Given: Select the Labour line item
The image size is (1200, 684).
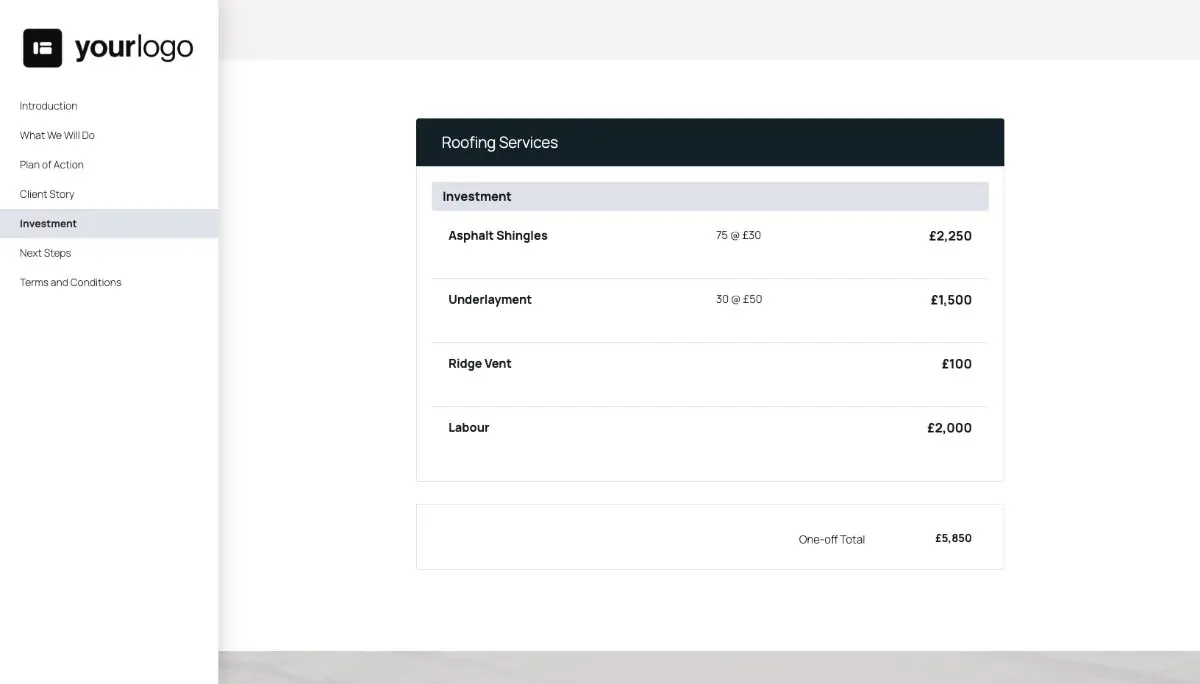Looking at the screenshot, I should click(469, 427).
